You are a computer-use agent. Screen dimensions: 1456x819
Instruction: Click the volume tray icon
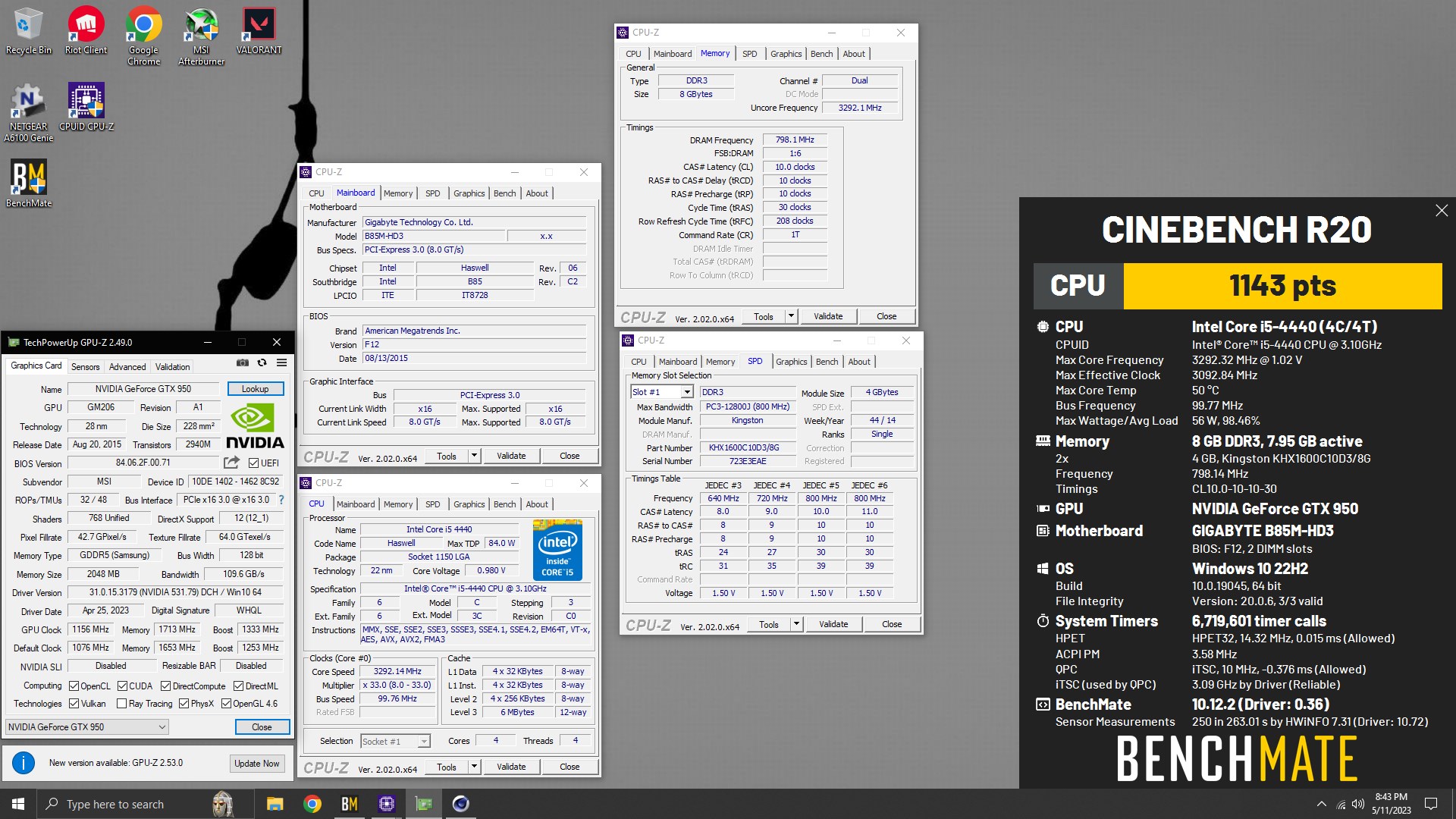pyautogui.click(x=1358, y=804)
